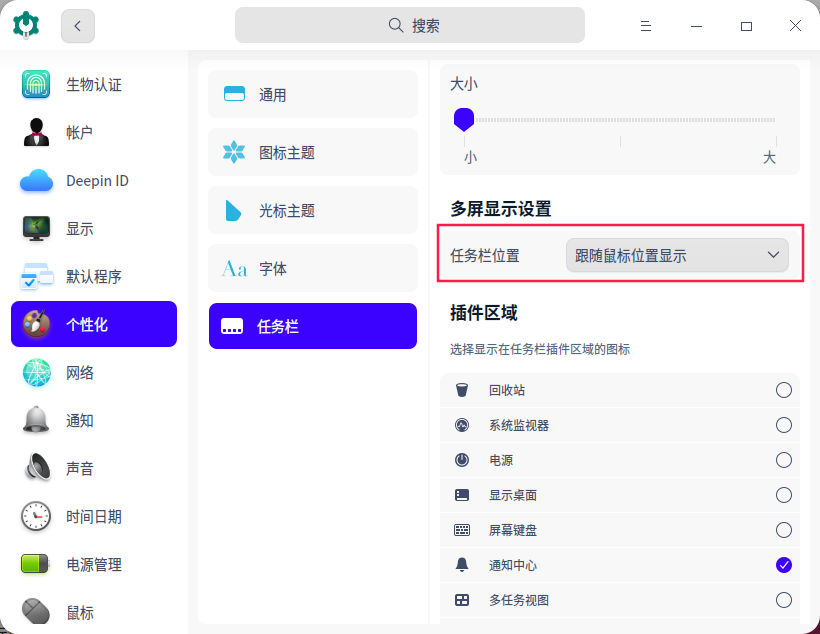Screen dimensions: 820x634
Task: Open 显示 settings label
Action: pos(79,229)
